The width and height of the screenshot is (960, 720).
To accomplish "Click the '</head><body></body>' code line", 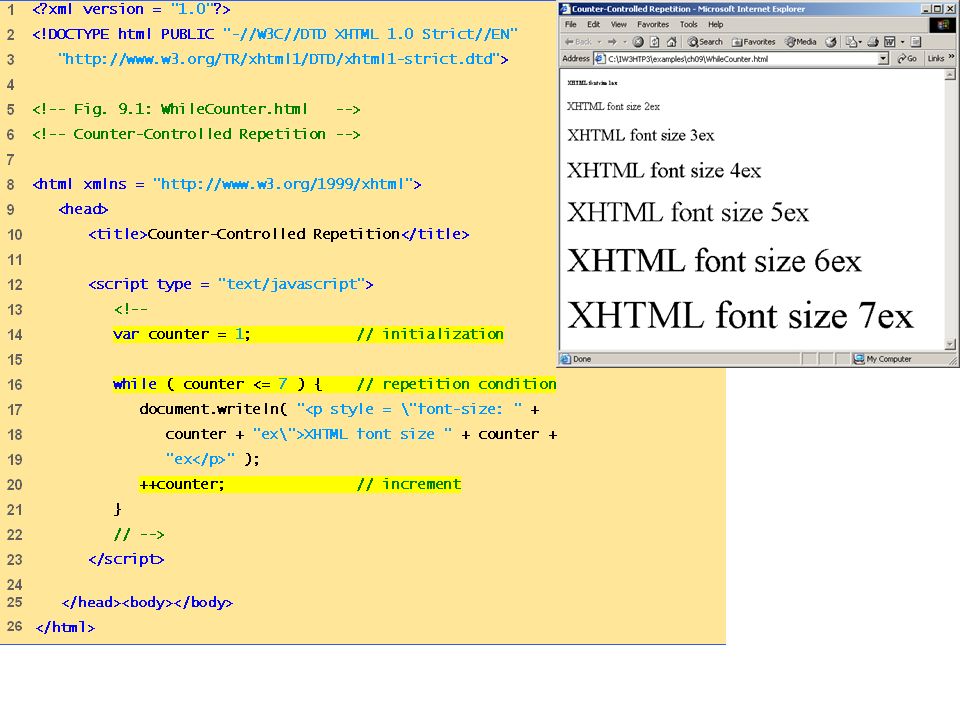I will click(147, 602).
